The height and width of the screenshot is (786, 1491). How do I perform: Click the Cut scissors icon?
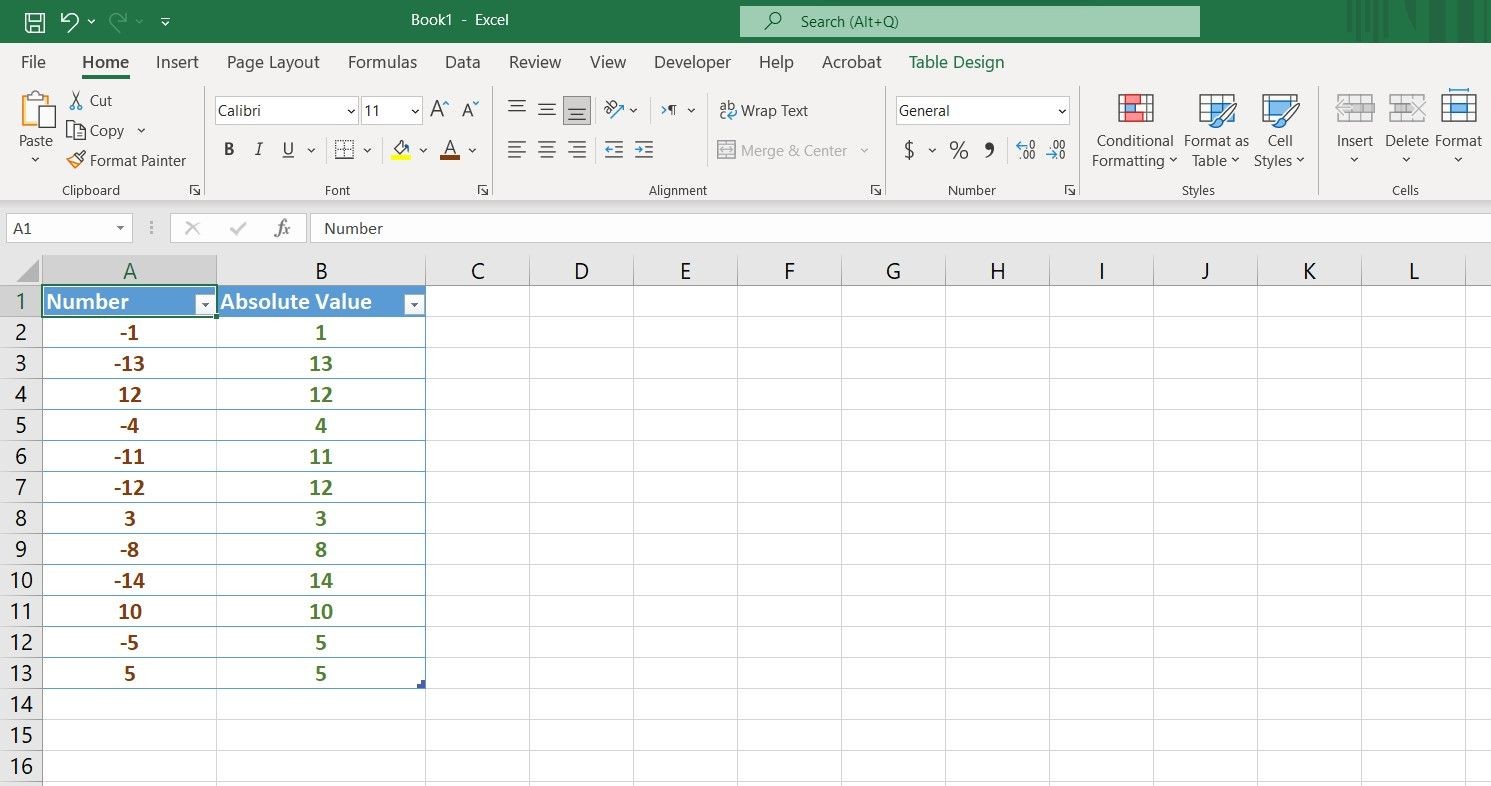pyautogui.click(x=76, y=100)
